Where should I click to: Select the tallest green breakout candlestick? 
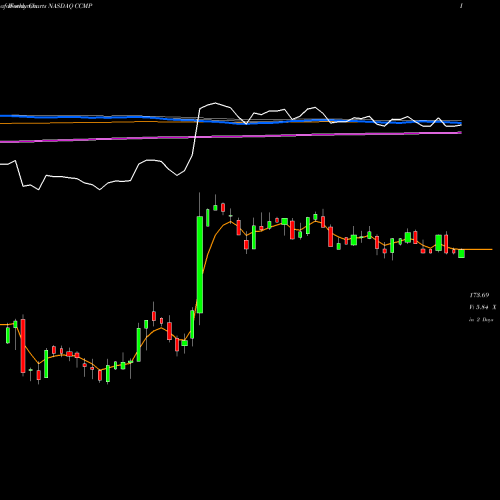200,265
